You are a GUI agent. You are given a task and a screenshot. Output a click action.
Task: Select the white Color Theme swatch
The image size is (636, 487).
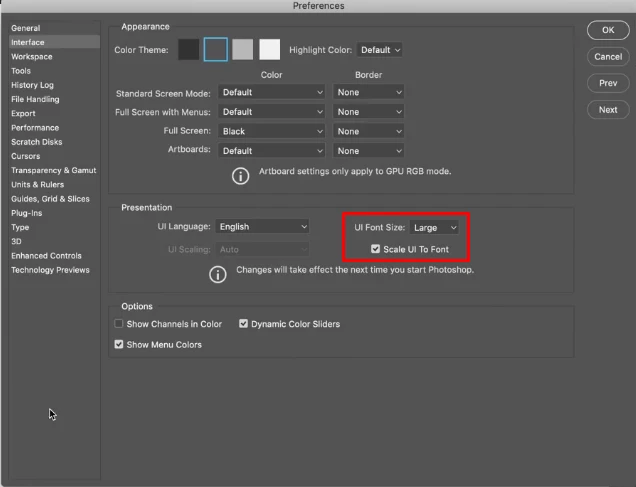pyautogui.click(x=269, y=49)
